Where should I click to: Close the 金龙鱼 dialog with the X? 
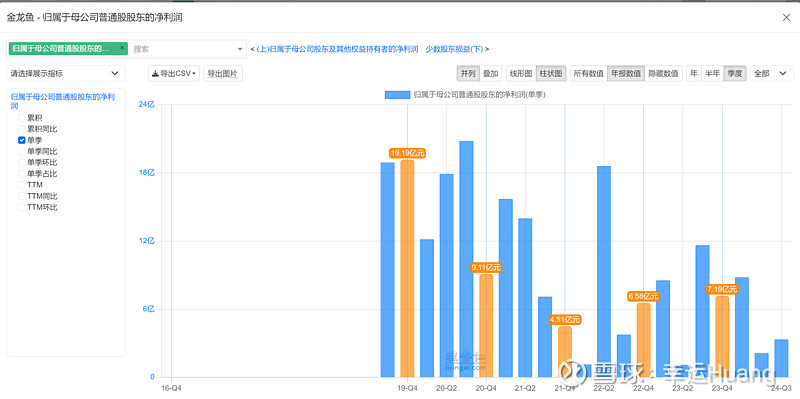pos(786,17)
